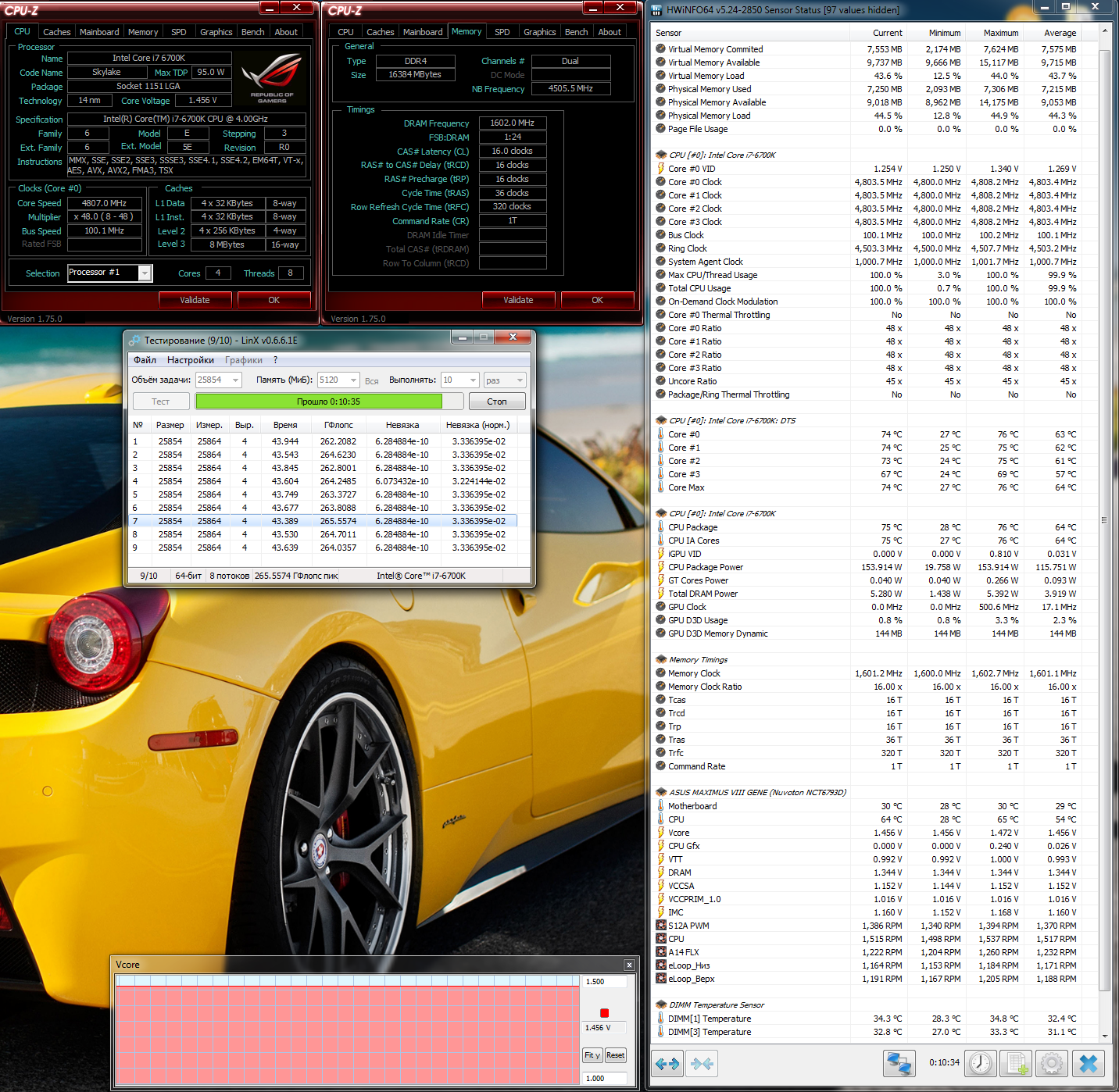The image size is (1119, 1092).
Task: Click the CPU Package thermometer icon
Action: [x=661, y=526]
